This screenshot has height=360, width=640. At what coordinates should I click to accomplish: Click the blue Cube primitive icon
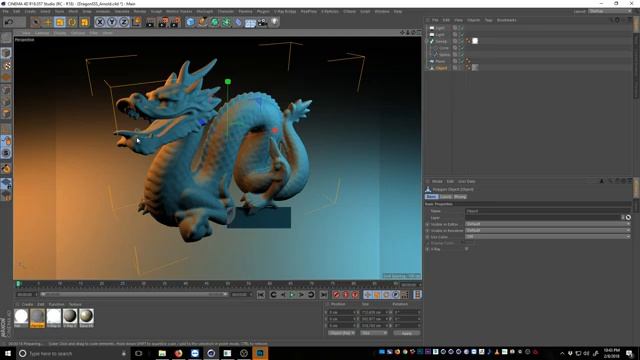[190, 22]
